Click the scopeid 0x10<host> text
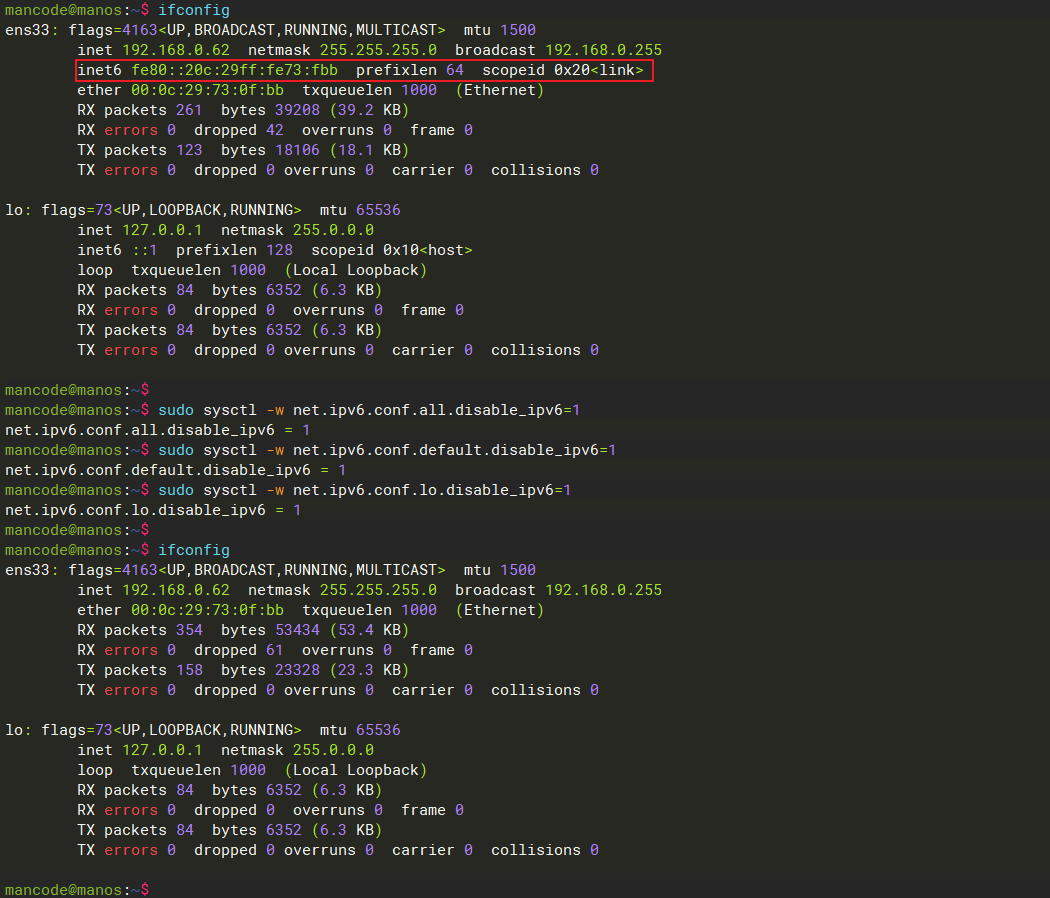Viewport: 1050px width, 898px height. [391, 250]
